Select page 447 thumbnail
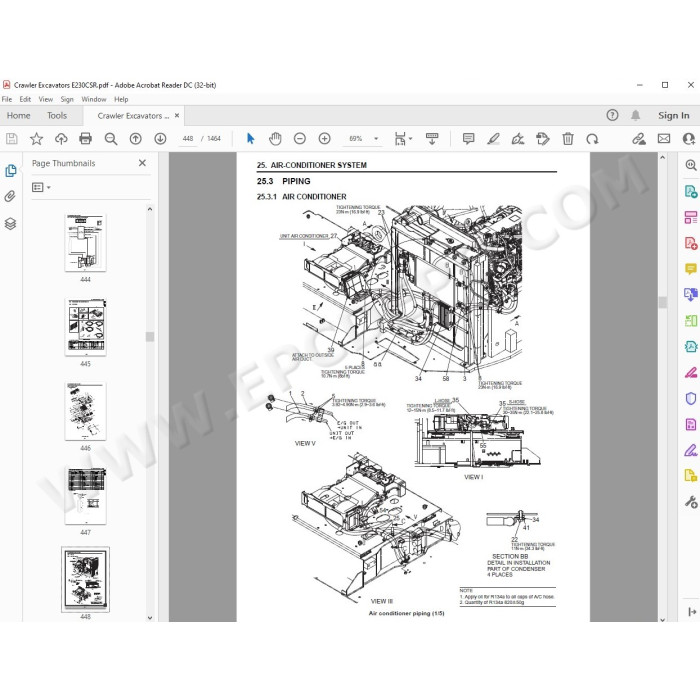 tap(85, 496)
